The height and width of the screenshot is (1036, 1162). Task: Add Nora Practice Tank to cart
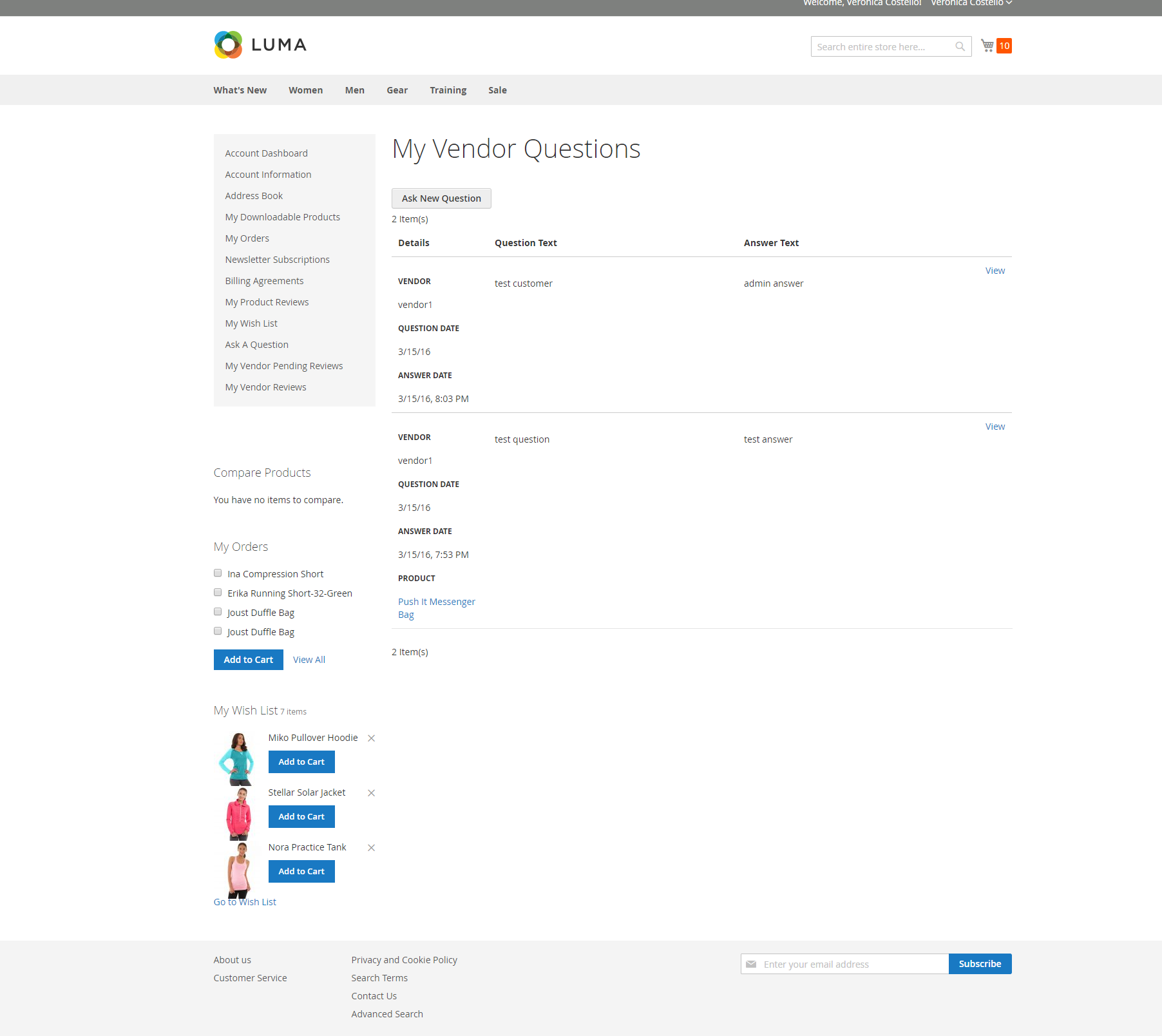[x=301, y=872]
